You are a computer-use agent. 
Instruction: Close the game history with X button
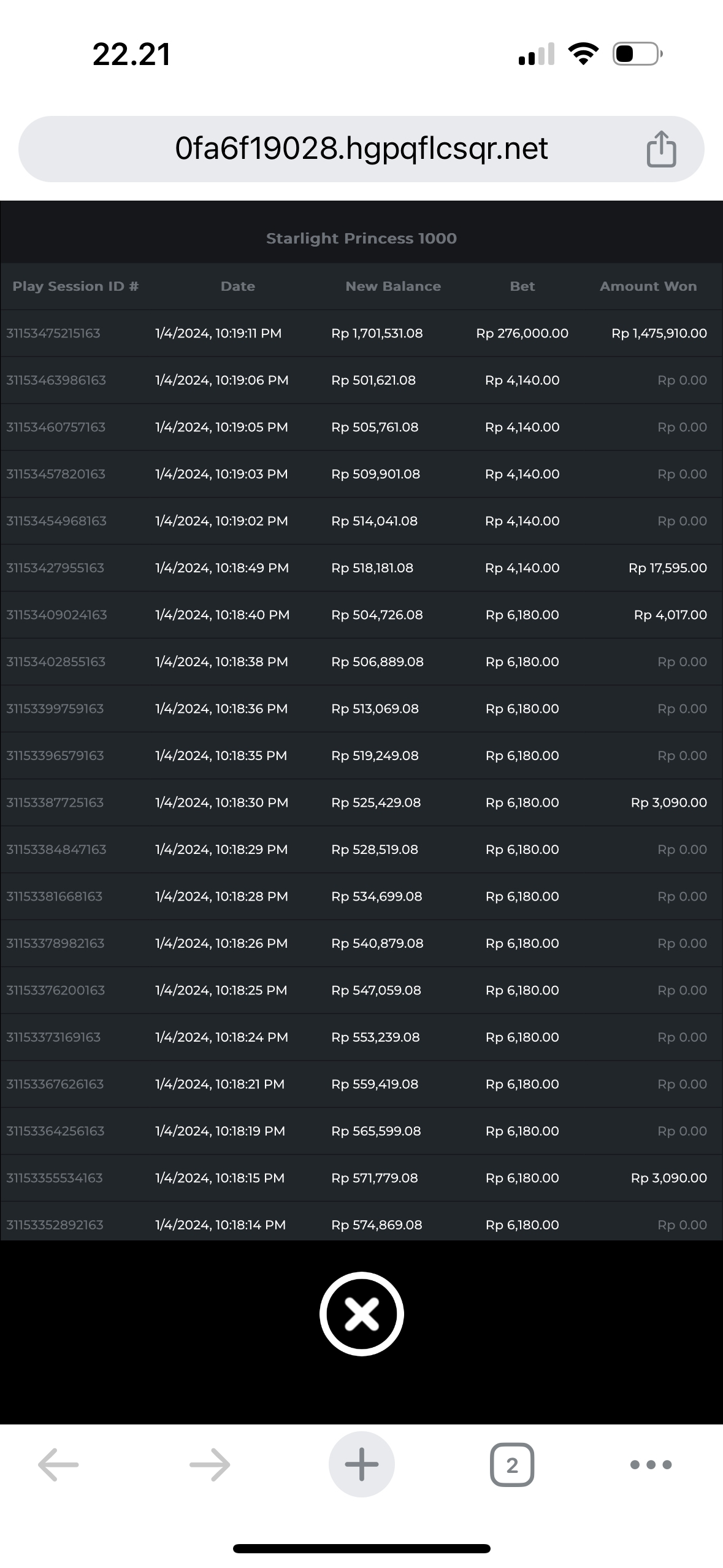click(361, 1314)
